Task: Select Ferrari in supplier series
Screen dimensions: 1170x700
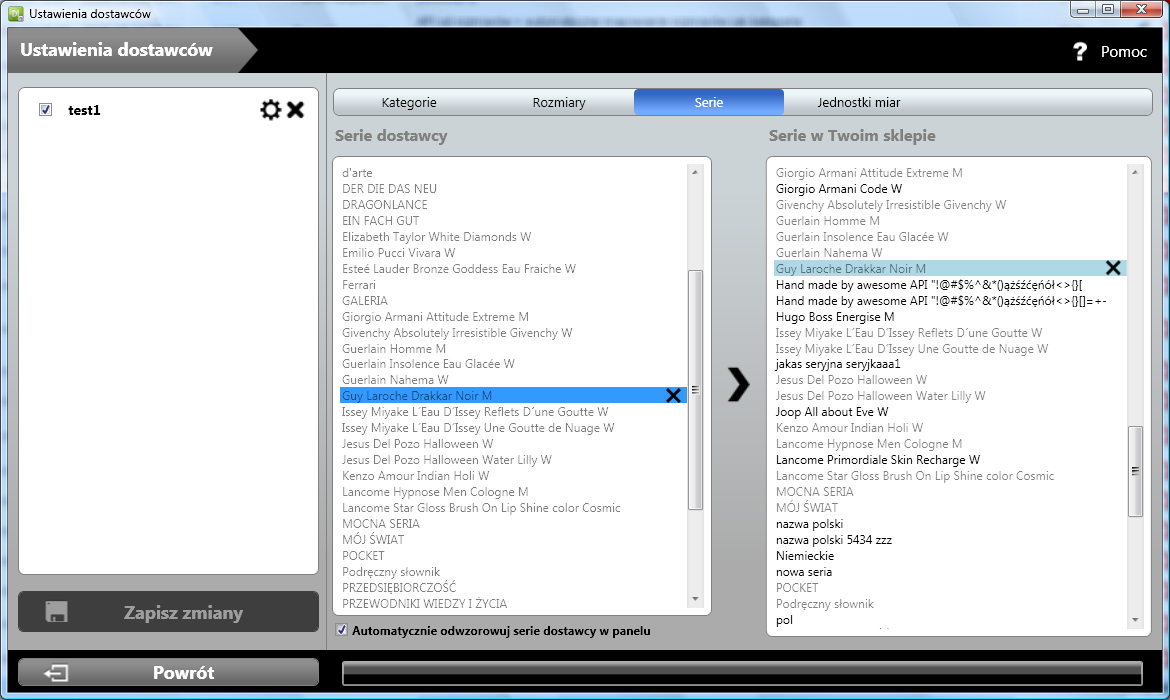Action: (x=513, y=284)
